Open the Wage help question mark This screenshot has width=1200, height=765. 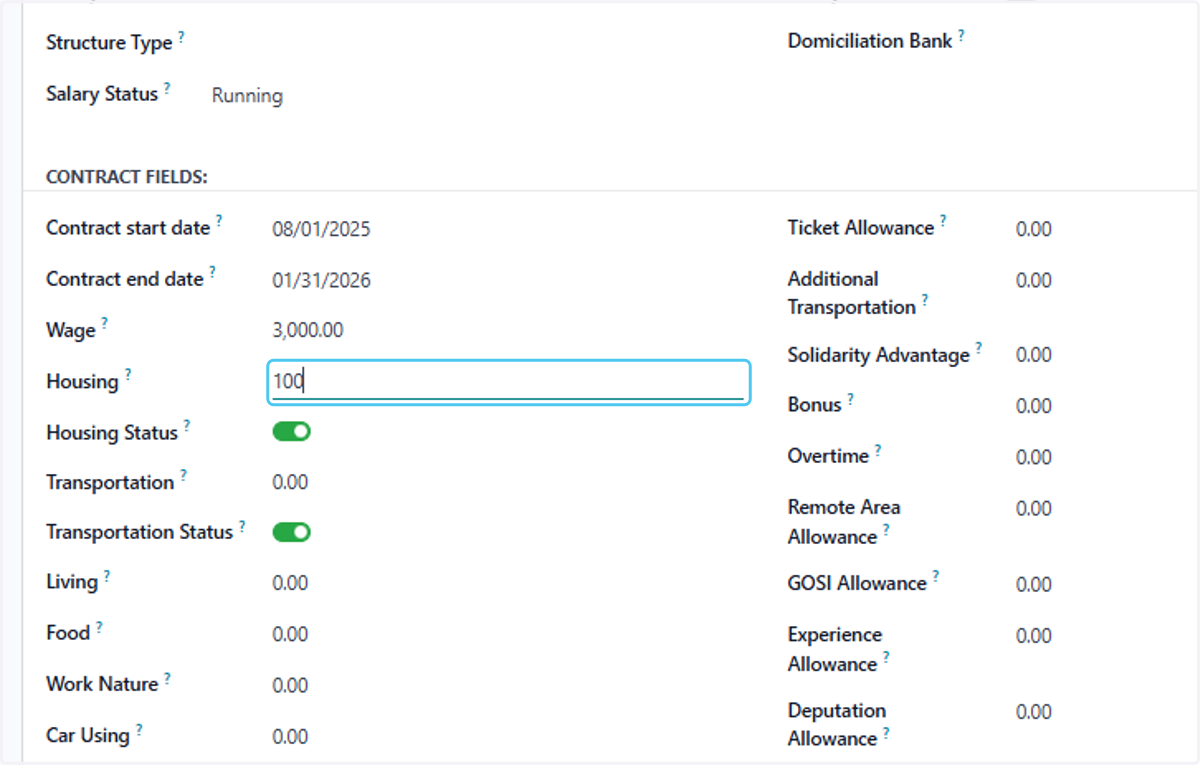click(104, 324)
